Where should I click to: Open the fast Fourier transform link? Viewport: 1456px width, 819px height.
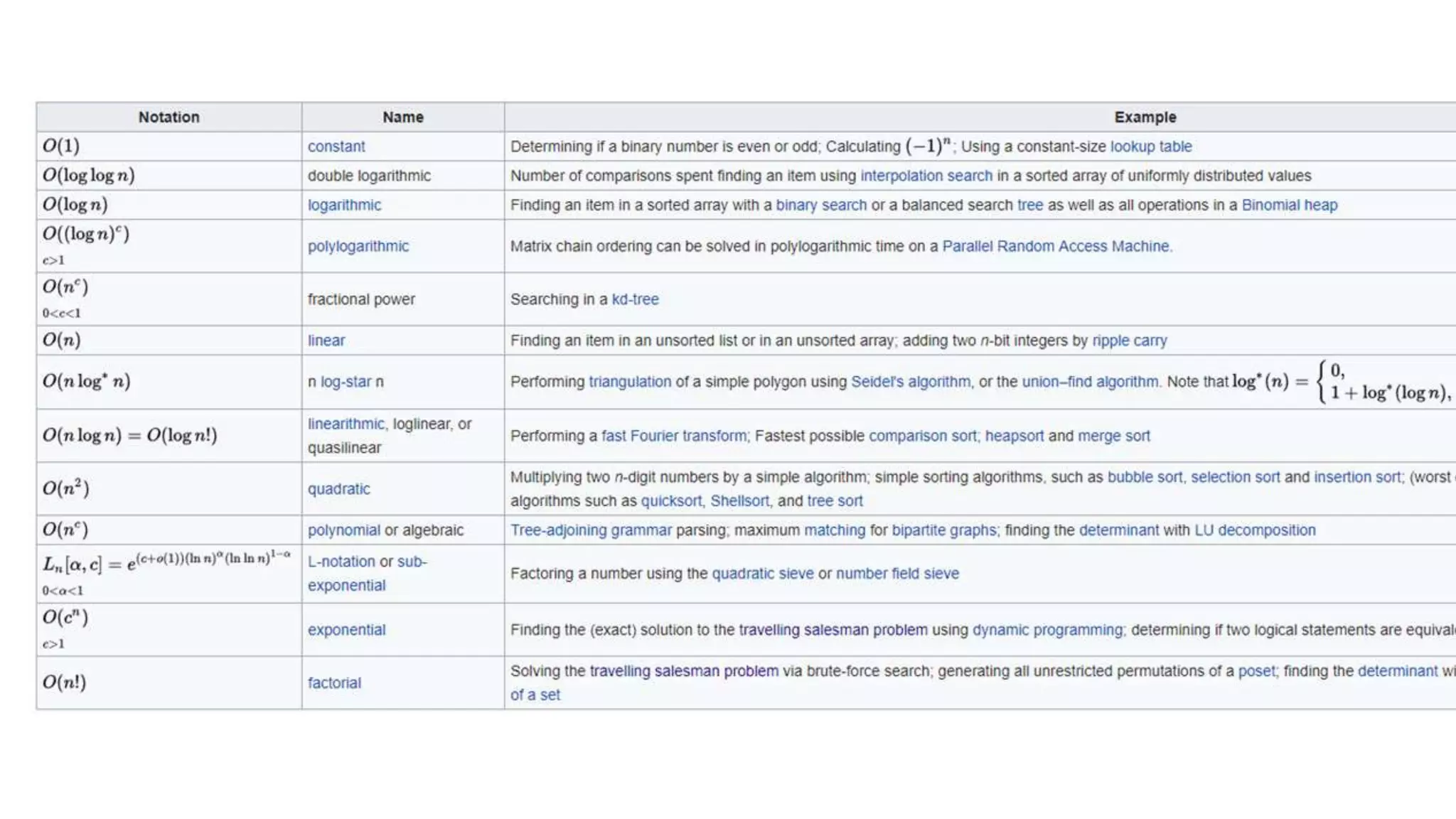(x=673, y=436)
